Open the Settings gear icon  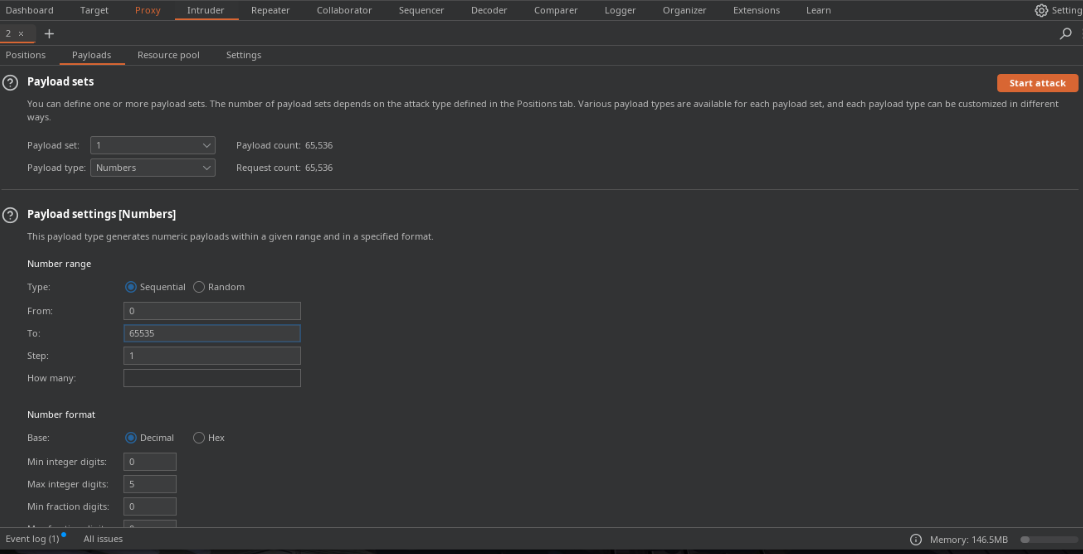coord(1041,10)
